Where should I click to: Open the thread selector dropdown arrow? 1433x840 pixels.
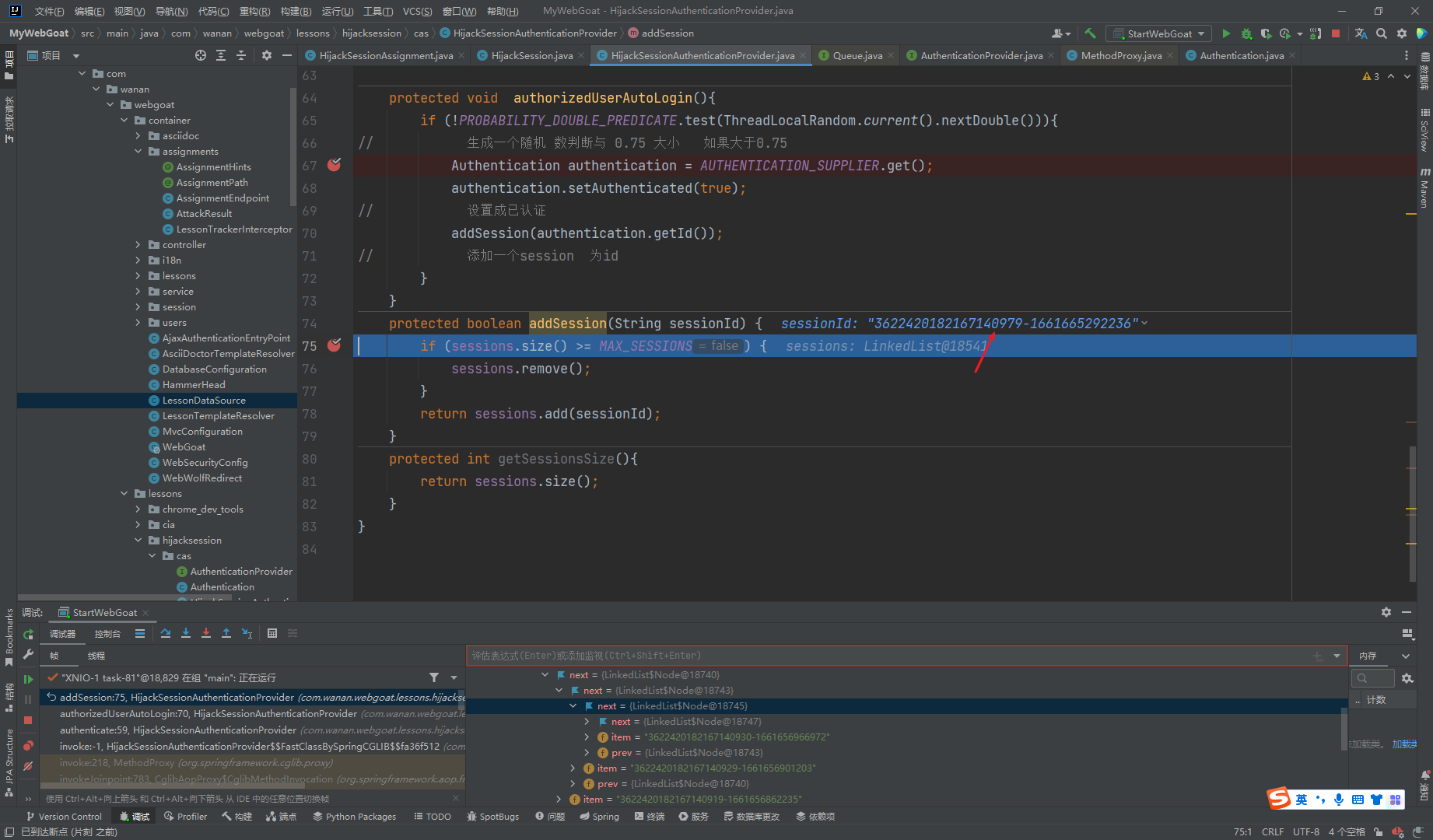(454, 677)
